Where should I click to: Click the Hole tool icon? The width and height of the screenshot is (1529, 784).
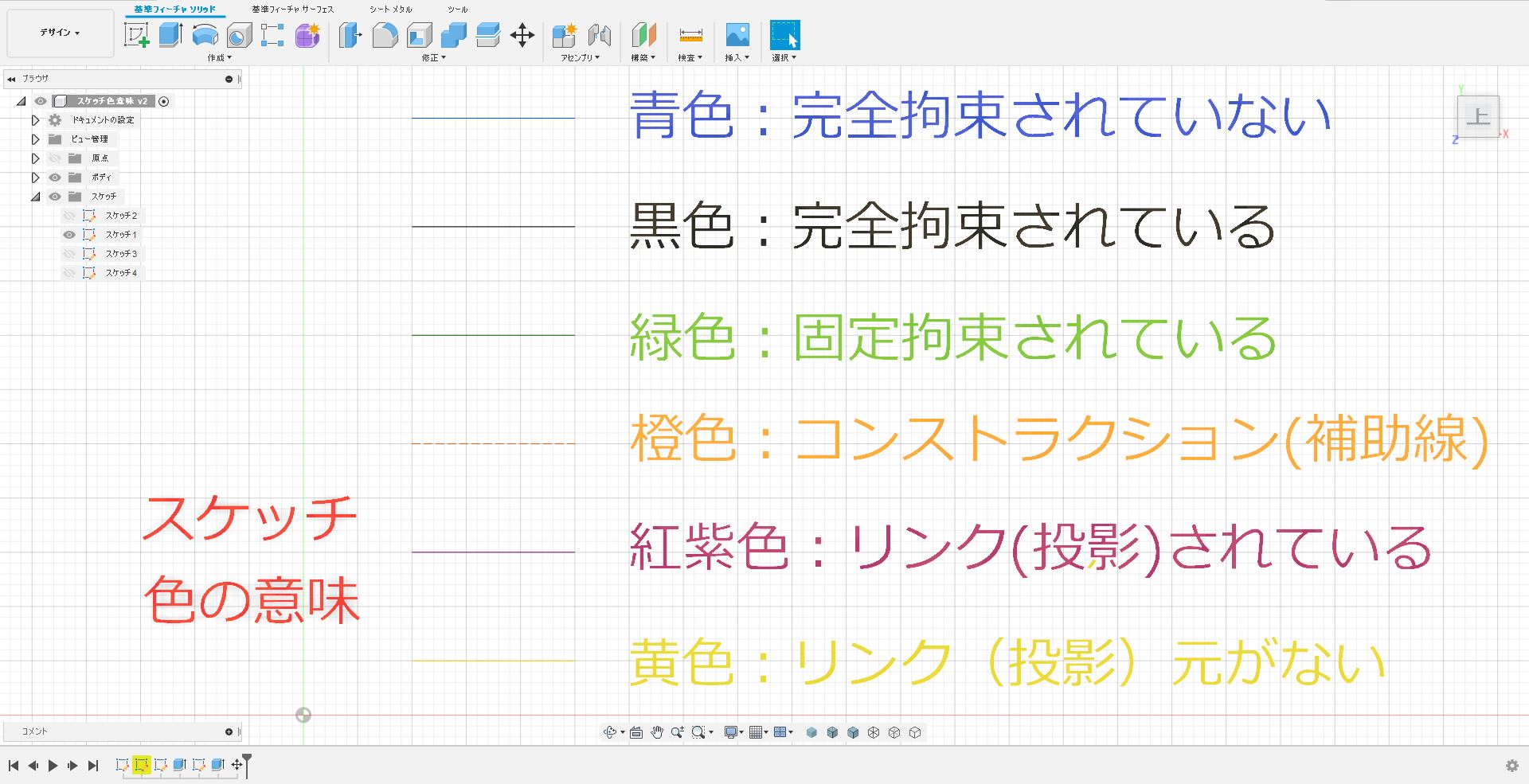click(x=239, y=35)
